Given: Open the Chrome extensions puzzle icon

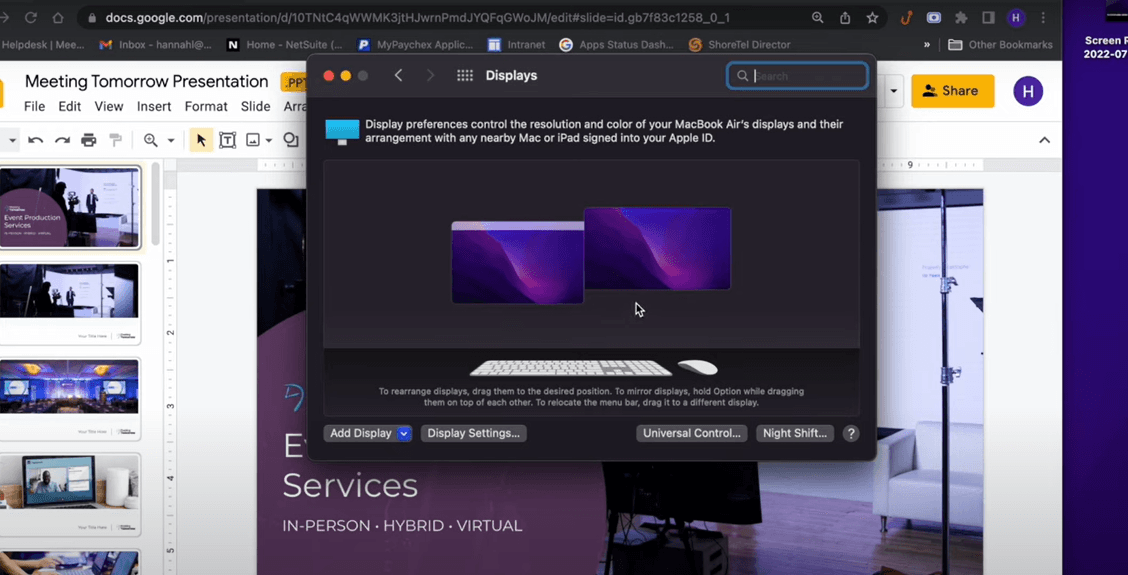Looking at the screenshot, I should 961,18.
